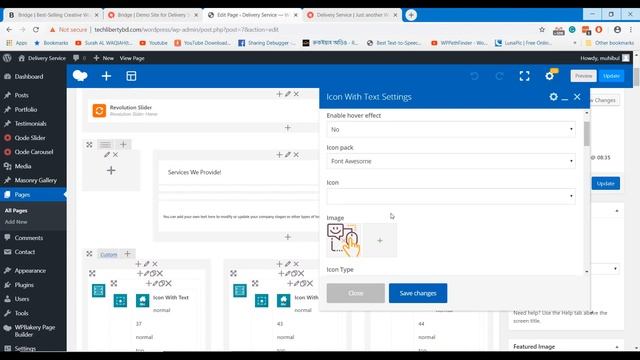Open the Icon pack Font Awesome dropdown
The image size is (640, 360).
(451, 161)
